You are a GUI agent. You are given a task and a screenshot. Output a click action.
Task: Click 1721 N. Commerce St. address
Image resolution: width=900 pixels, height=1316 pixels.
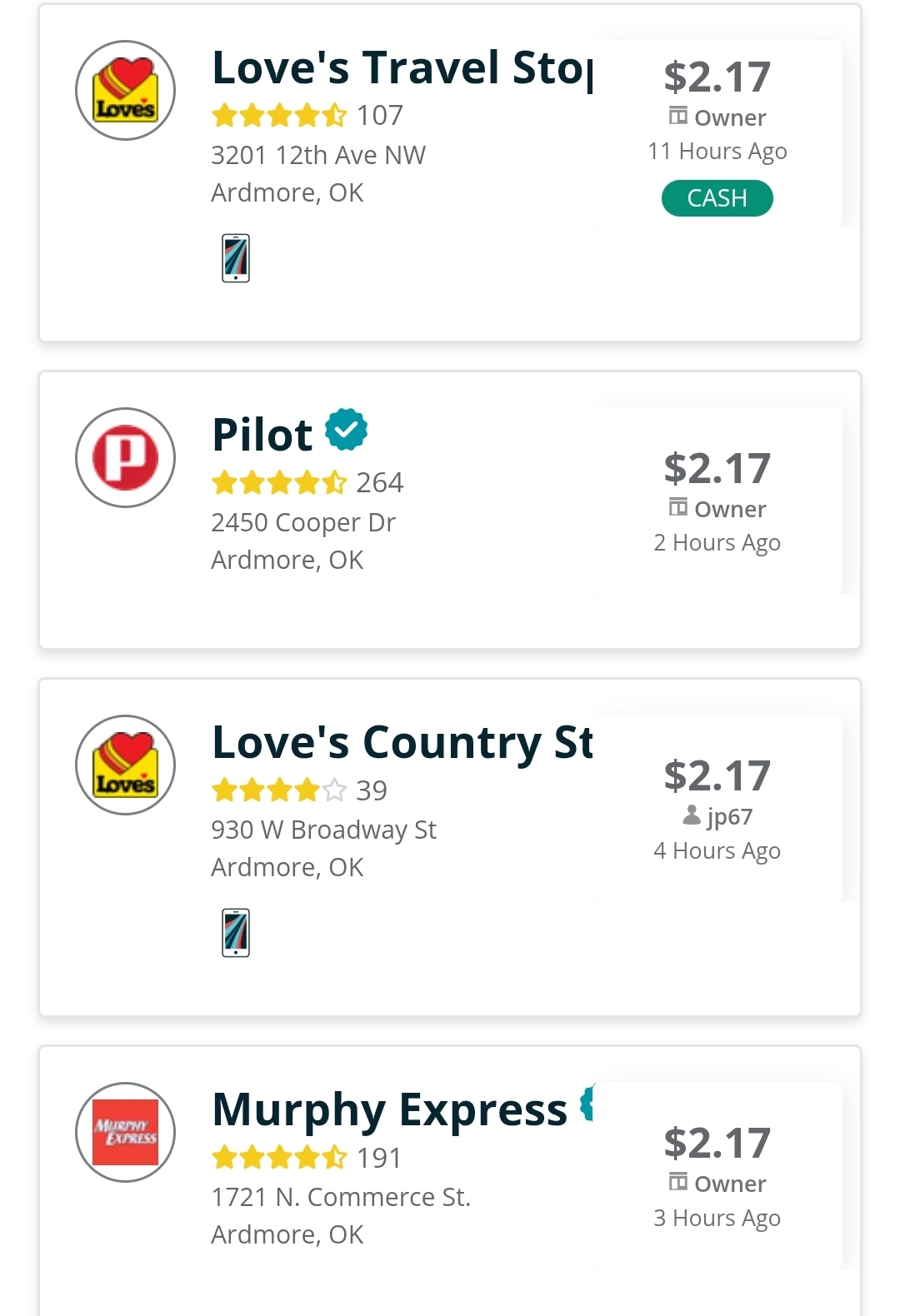pos(341,1197)
